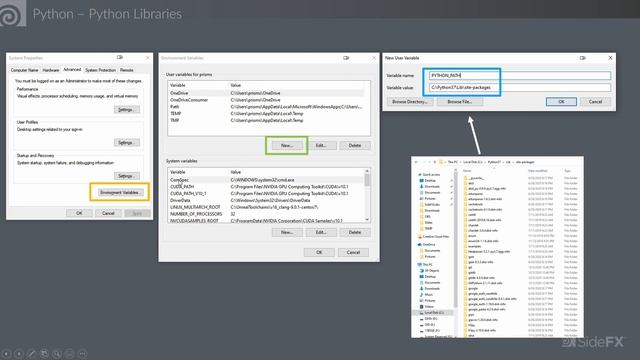The height and width of the screenshot is (360, 640).
Task: Click Python27 in Explorer address breadcrumb
Action: [x=494, y=162]
